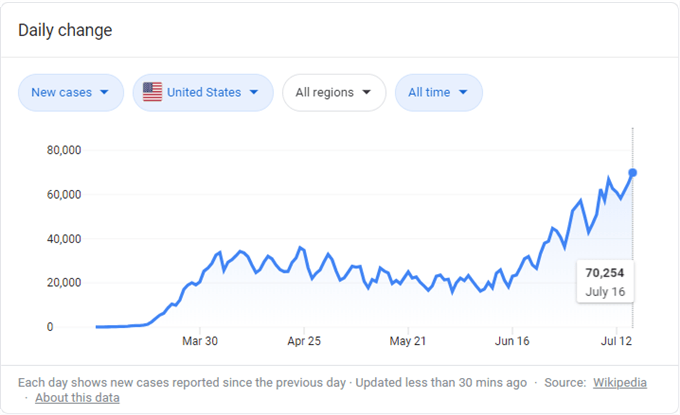Change the All time range selector
The height and width of the screenshot is (415, 680).
click(438, 92)
